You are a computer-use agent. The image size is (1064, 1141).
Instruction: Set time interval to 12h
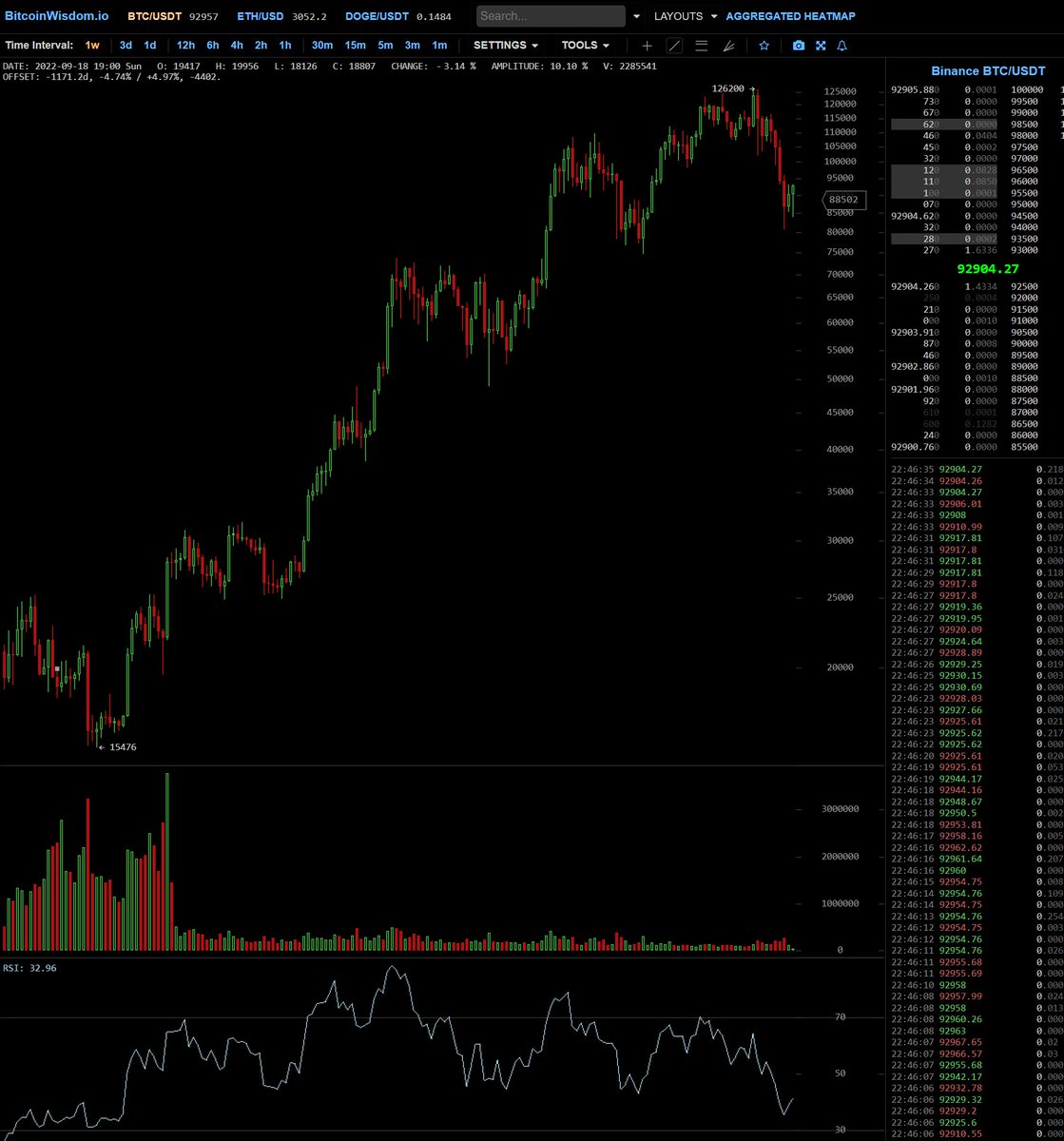click(185, 45)
